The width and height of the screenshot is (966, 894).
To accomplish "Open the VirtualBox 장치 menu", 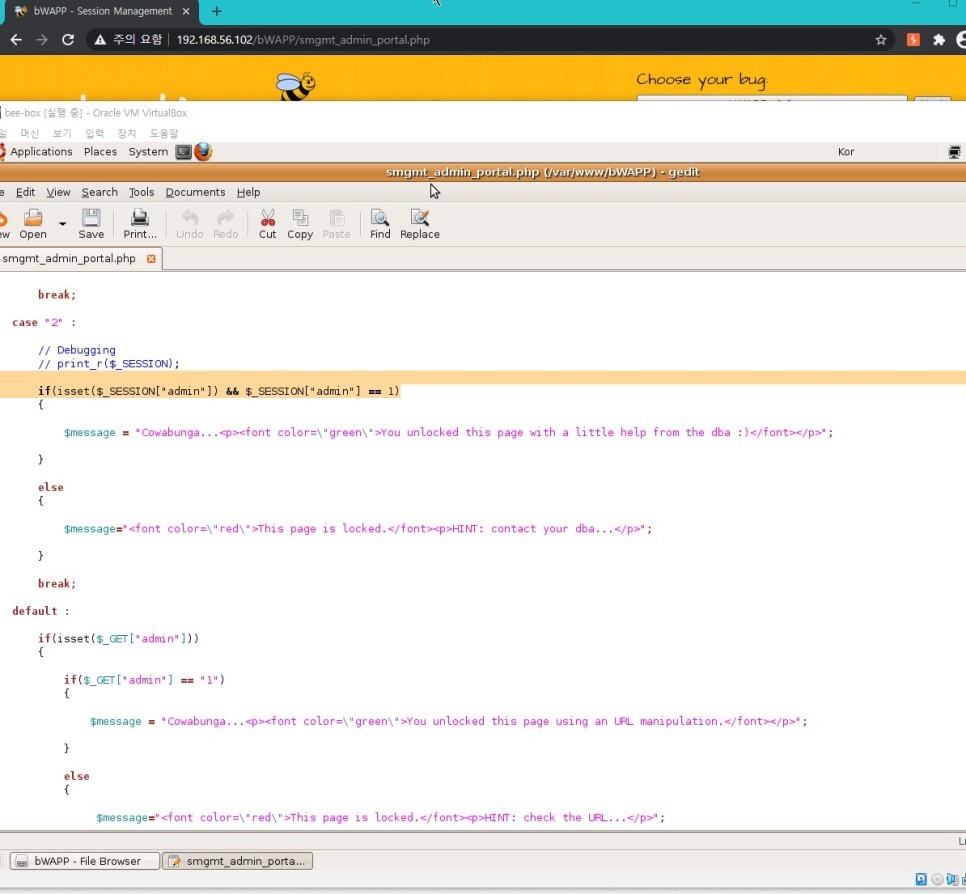I will click(126, 133).
